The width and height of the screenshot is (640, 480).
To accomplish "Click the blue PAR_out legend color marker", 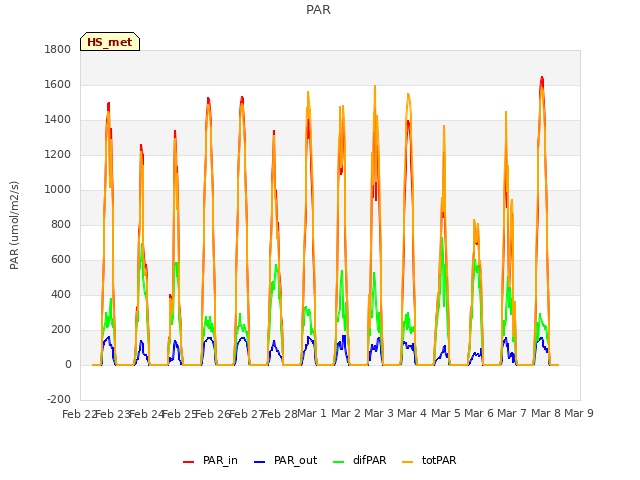I will [x=259, y=462].
